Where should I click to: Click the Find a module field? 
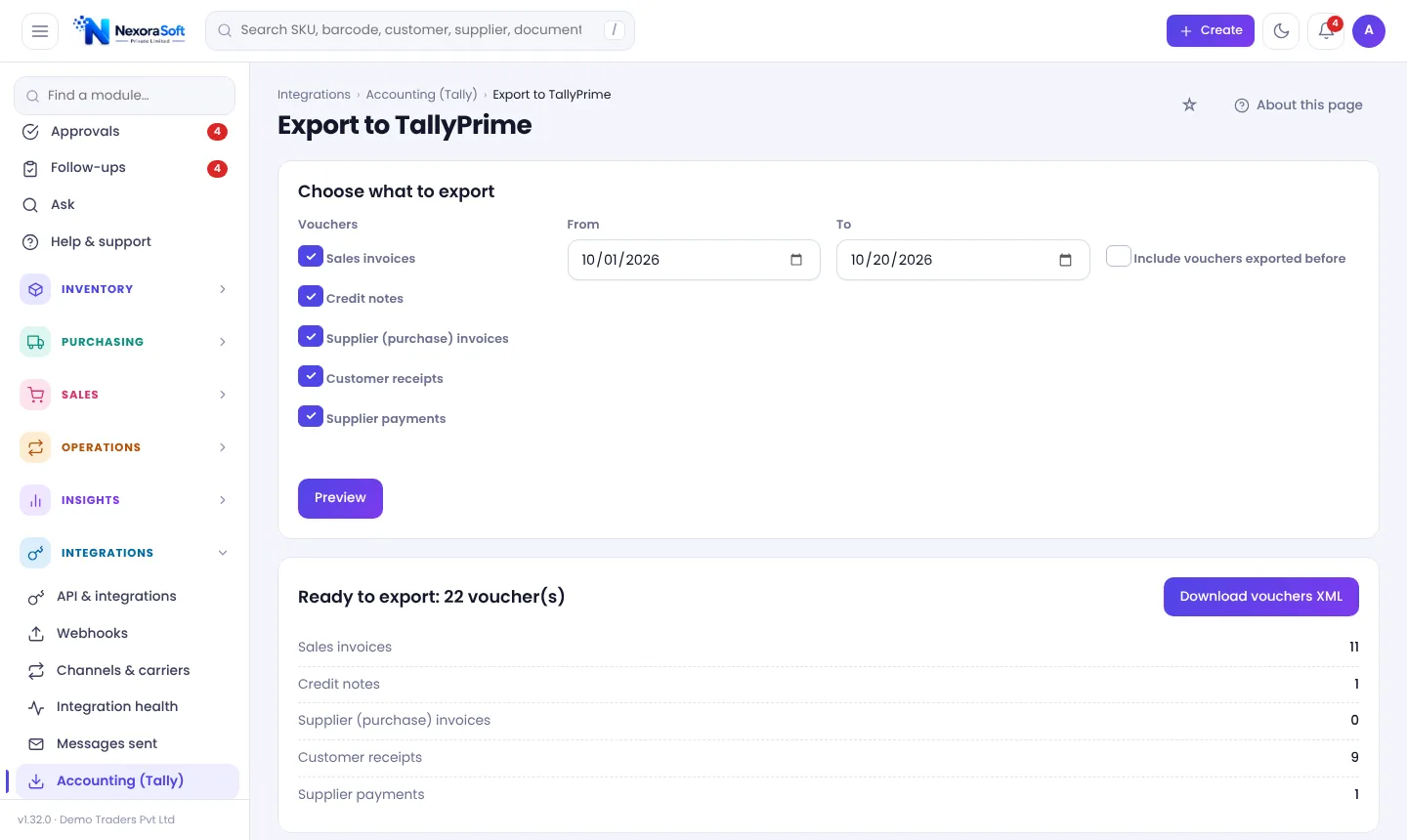pos(125,96)
